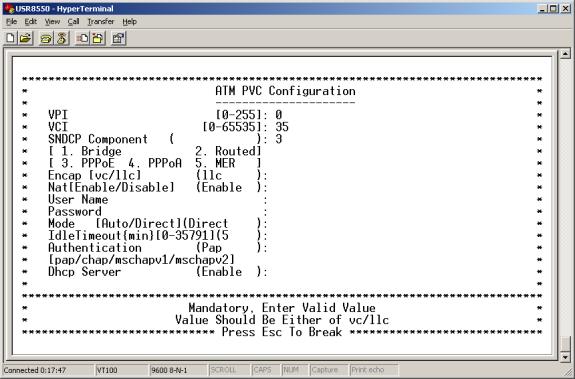The width and height of the screenshot is (575, 379).
Task: Click the vertical scrollbar thumb
Action: point(565,344)
